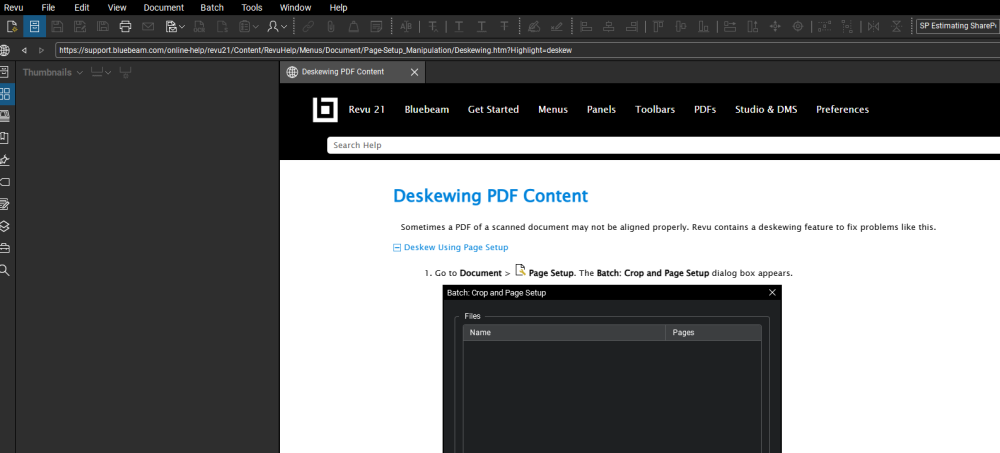
Task: Click the hyperlink chain toolbar icon
Action: pyautogui.click(x=308, y=27)
